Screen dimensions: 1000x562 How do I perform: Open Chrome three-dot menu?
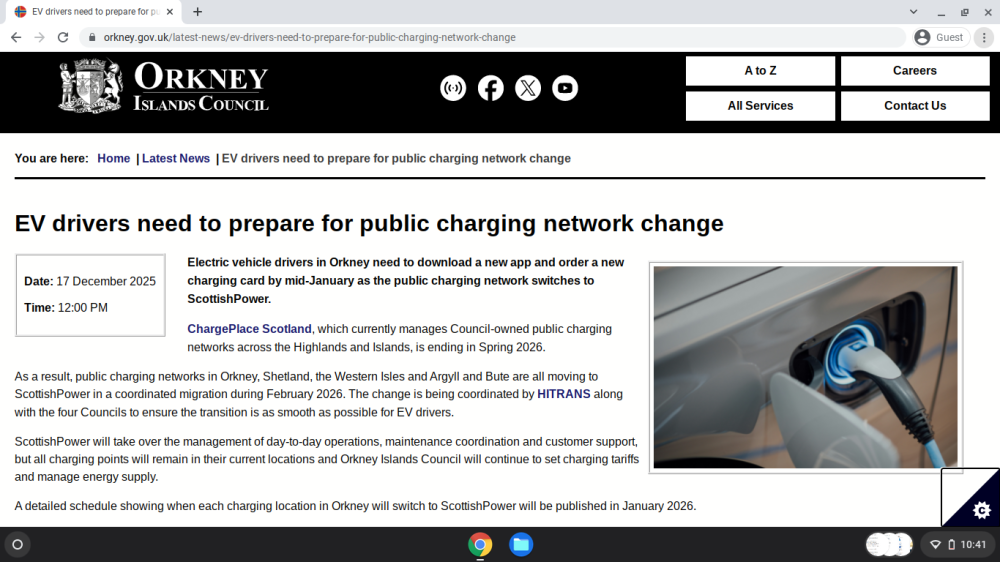pos(984,38)
